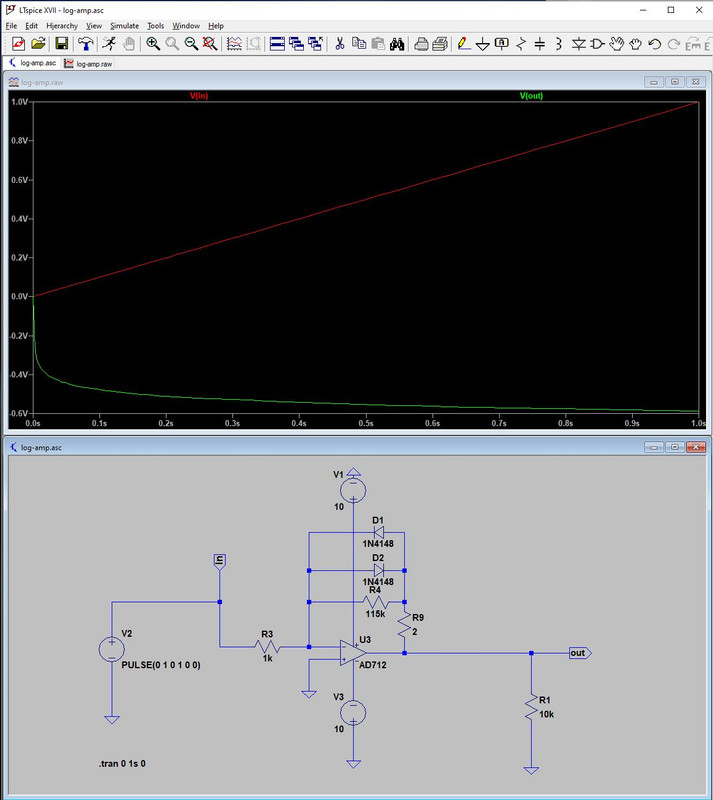Select the Place Inductor tool
713x800 pixels.
pos(559,44)
